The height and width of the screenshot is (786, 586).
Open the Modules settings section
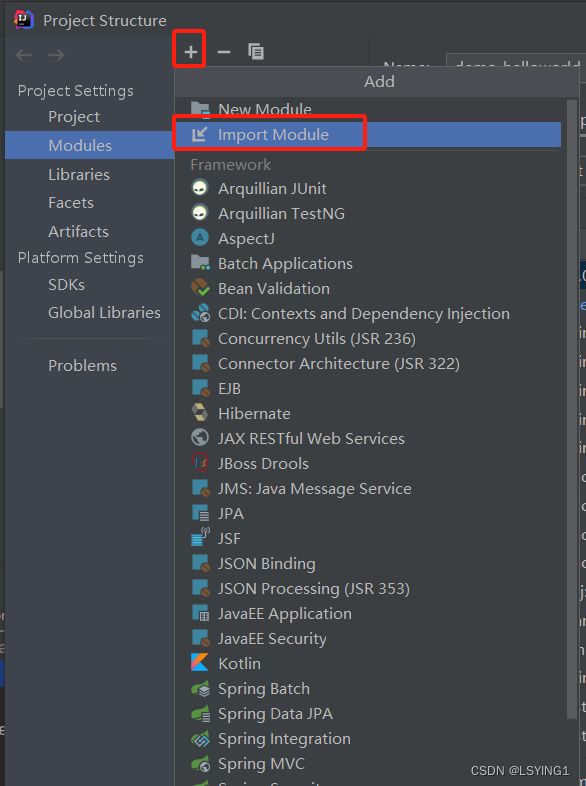[x=89, y=145]
